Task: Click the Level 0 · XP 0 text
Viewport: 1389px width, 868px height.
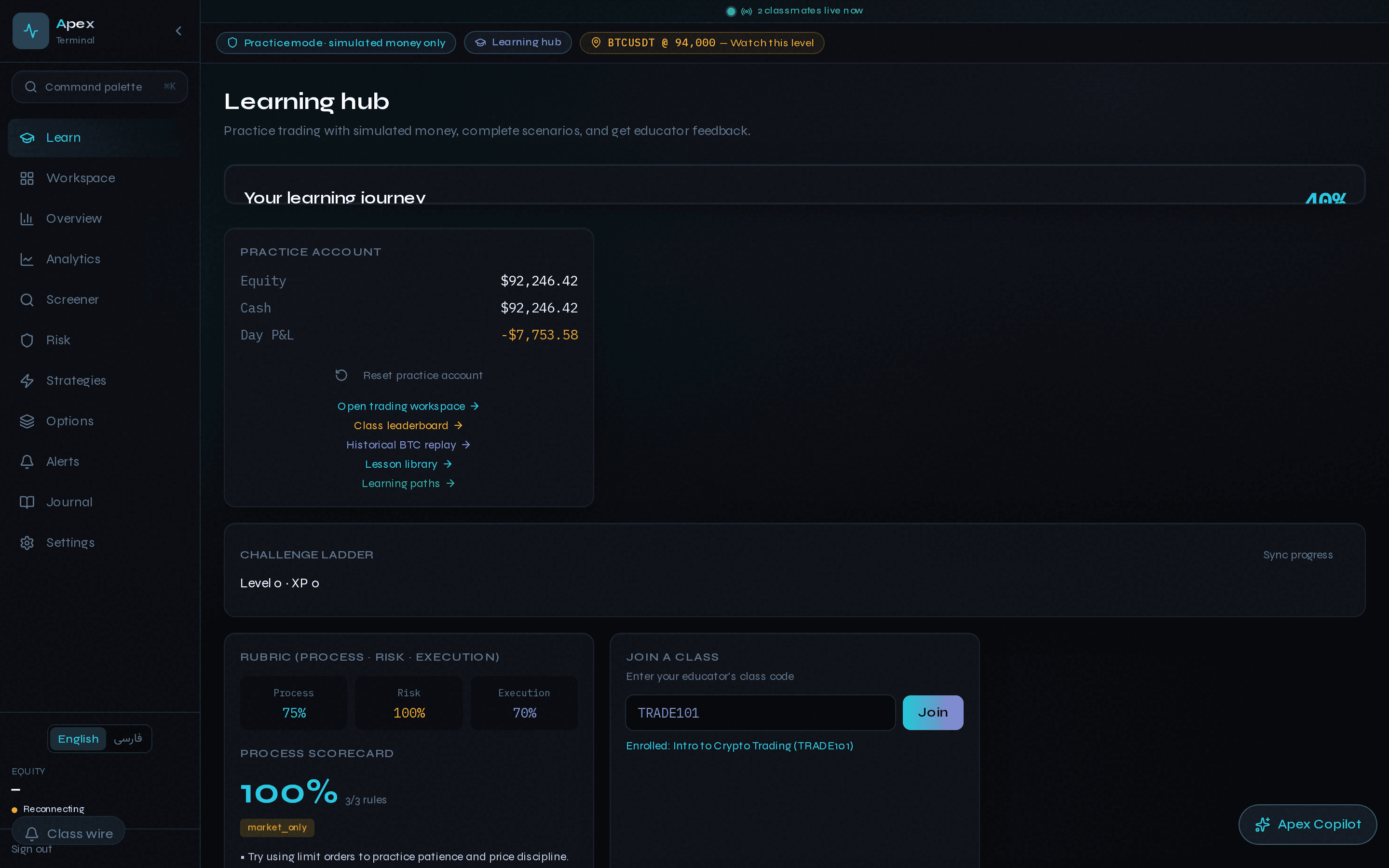Action: tap(280, 583)
